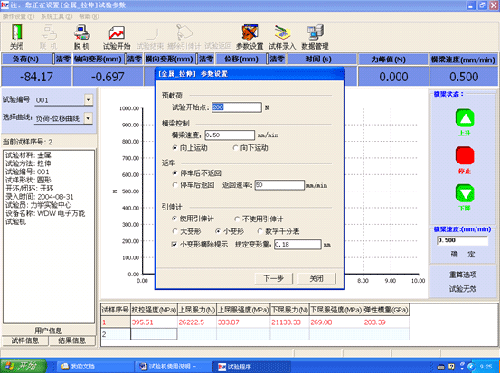500x373 pixels.
Task: Select 停车后返回 radio option
Action: coord(175,185)
